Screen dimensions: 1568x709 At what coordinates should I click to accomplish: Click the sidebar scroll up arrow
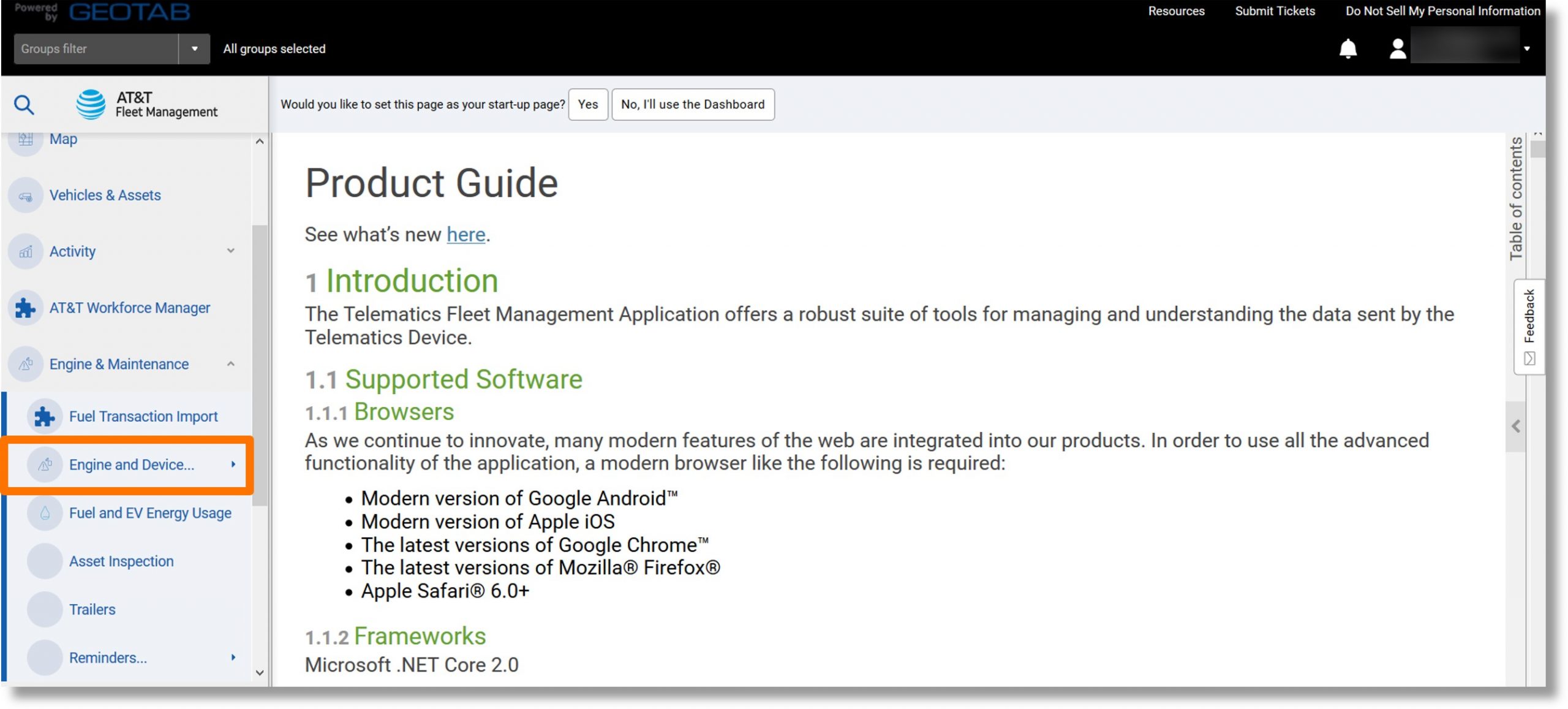260,142
